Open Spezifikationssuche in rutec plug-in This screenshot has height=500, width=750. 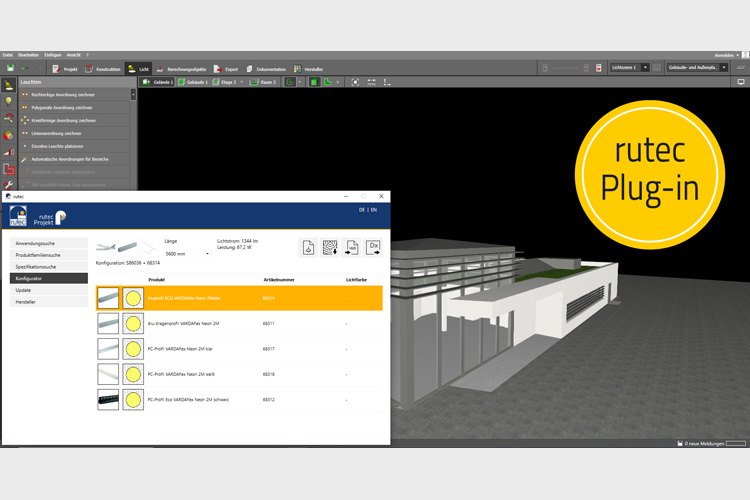[x=49, y=267]
